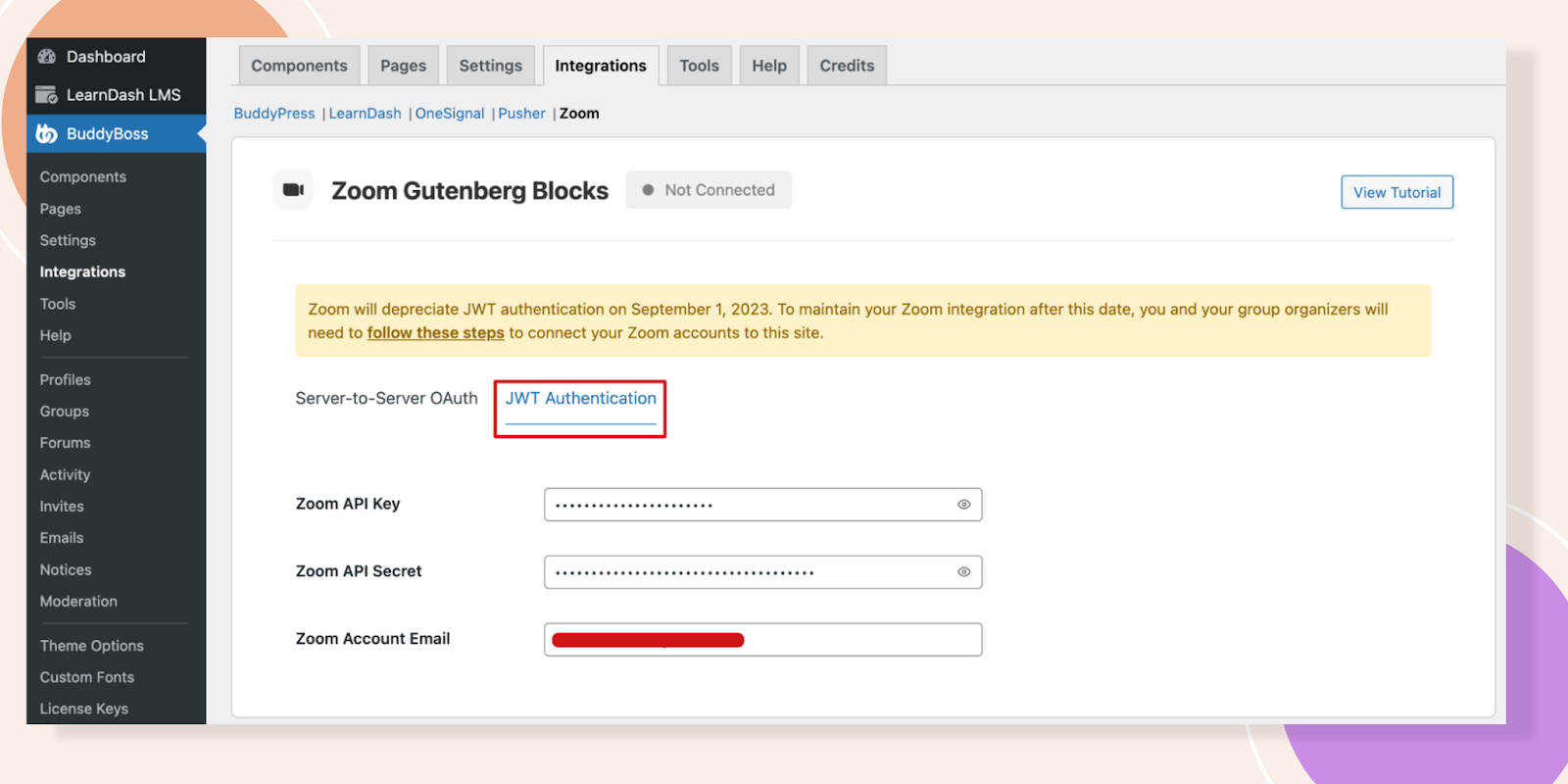
Task: Open the Credits tab
Action: (x=847, y=66)
